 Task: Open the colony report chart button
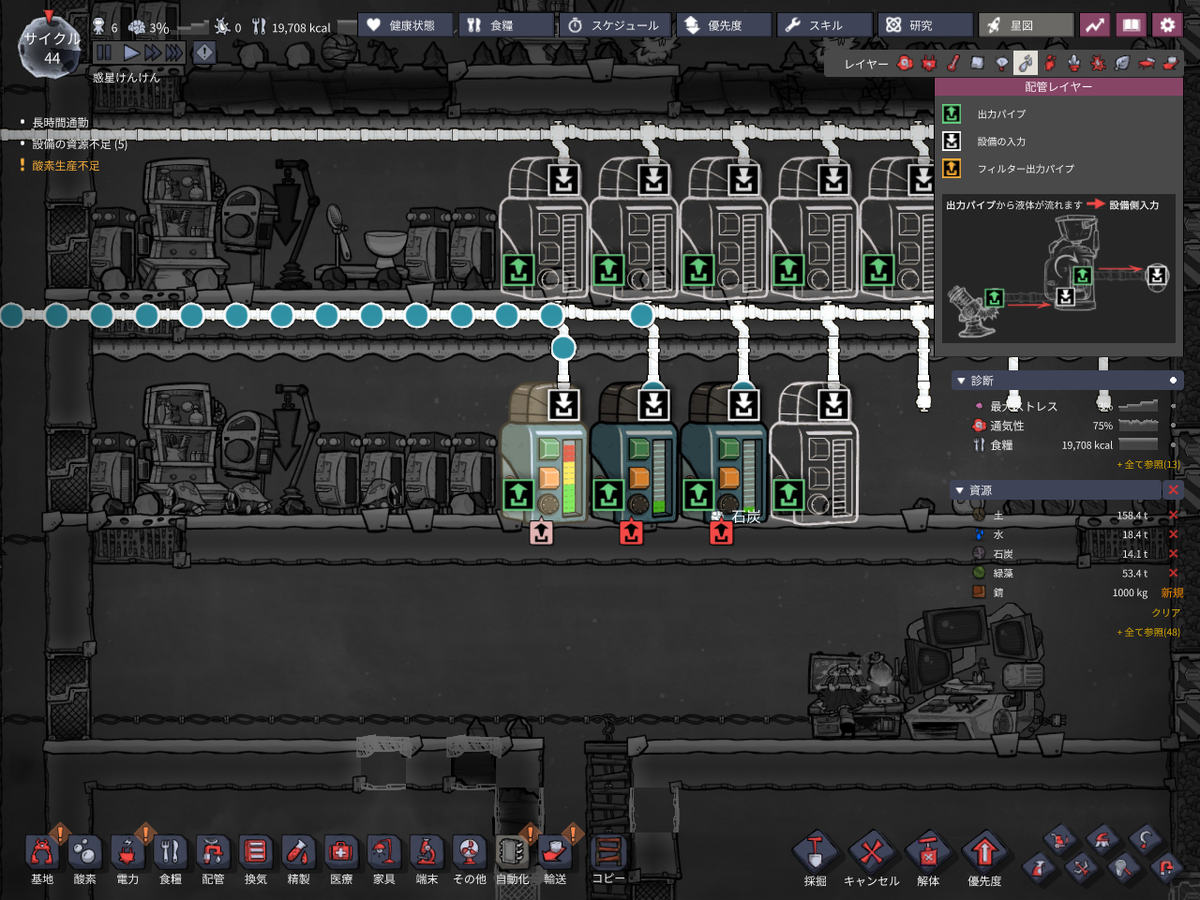[x=1097, y=25]
